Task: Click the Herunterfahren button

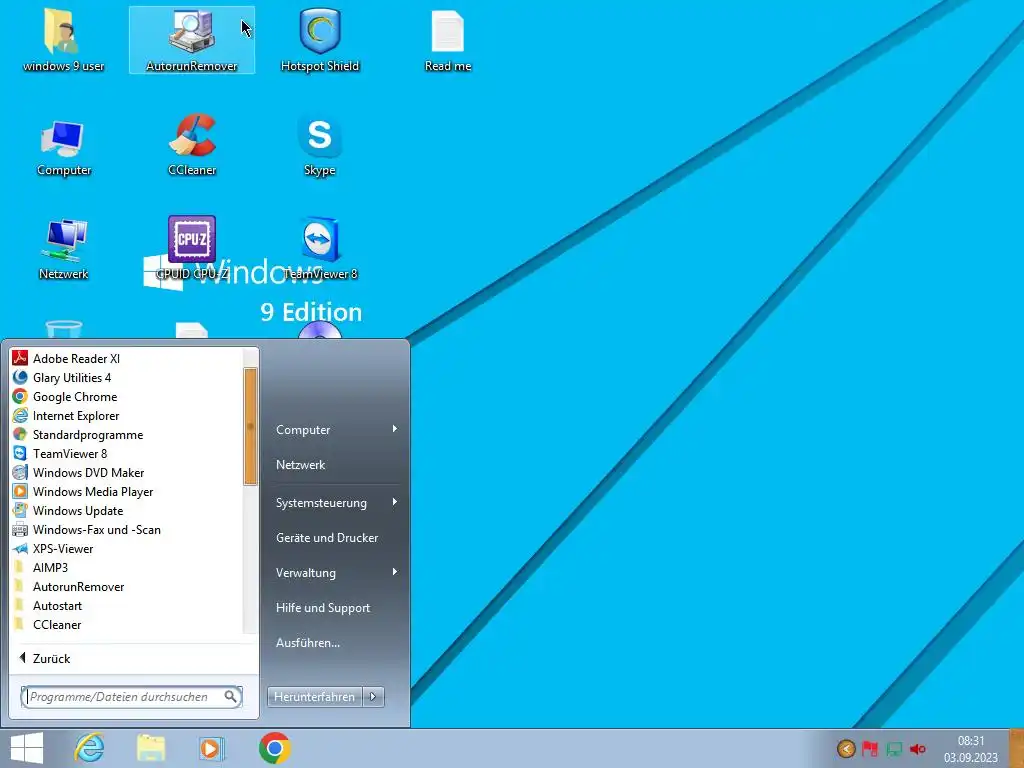Action: point(314,697)
